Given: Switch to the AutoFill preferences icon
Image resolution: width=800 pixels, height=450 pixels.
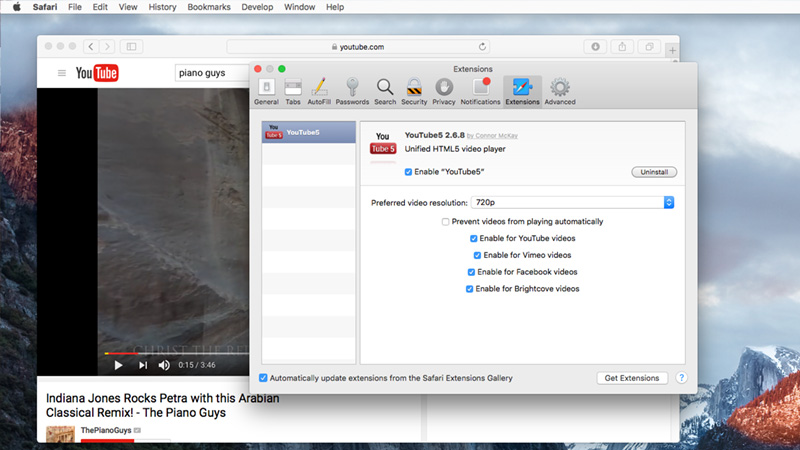Looking at the screenshot, I should click(319, 91).
